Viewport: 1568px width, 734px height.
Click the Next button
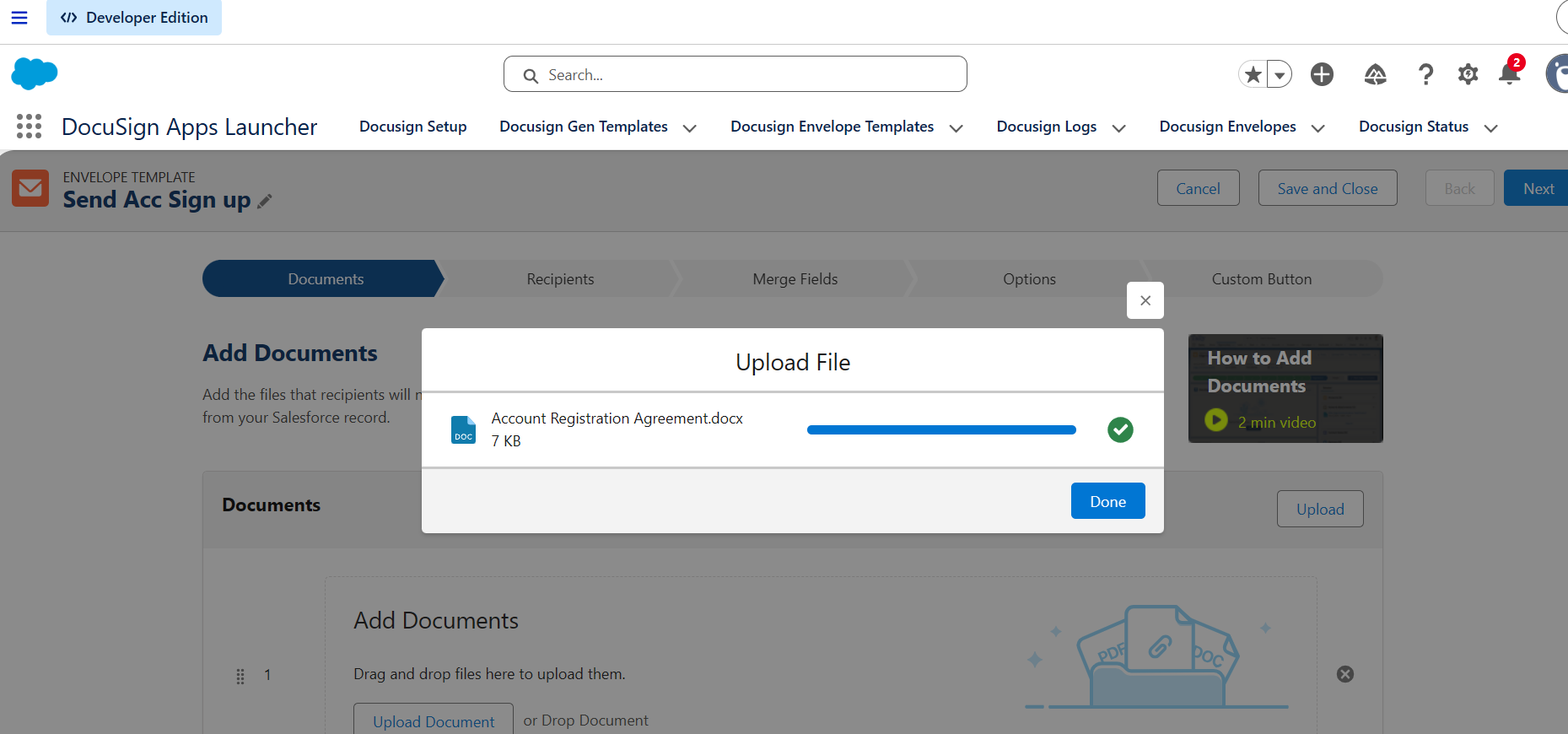pos(1537,188)
